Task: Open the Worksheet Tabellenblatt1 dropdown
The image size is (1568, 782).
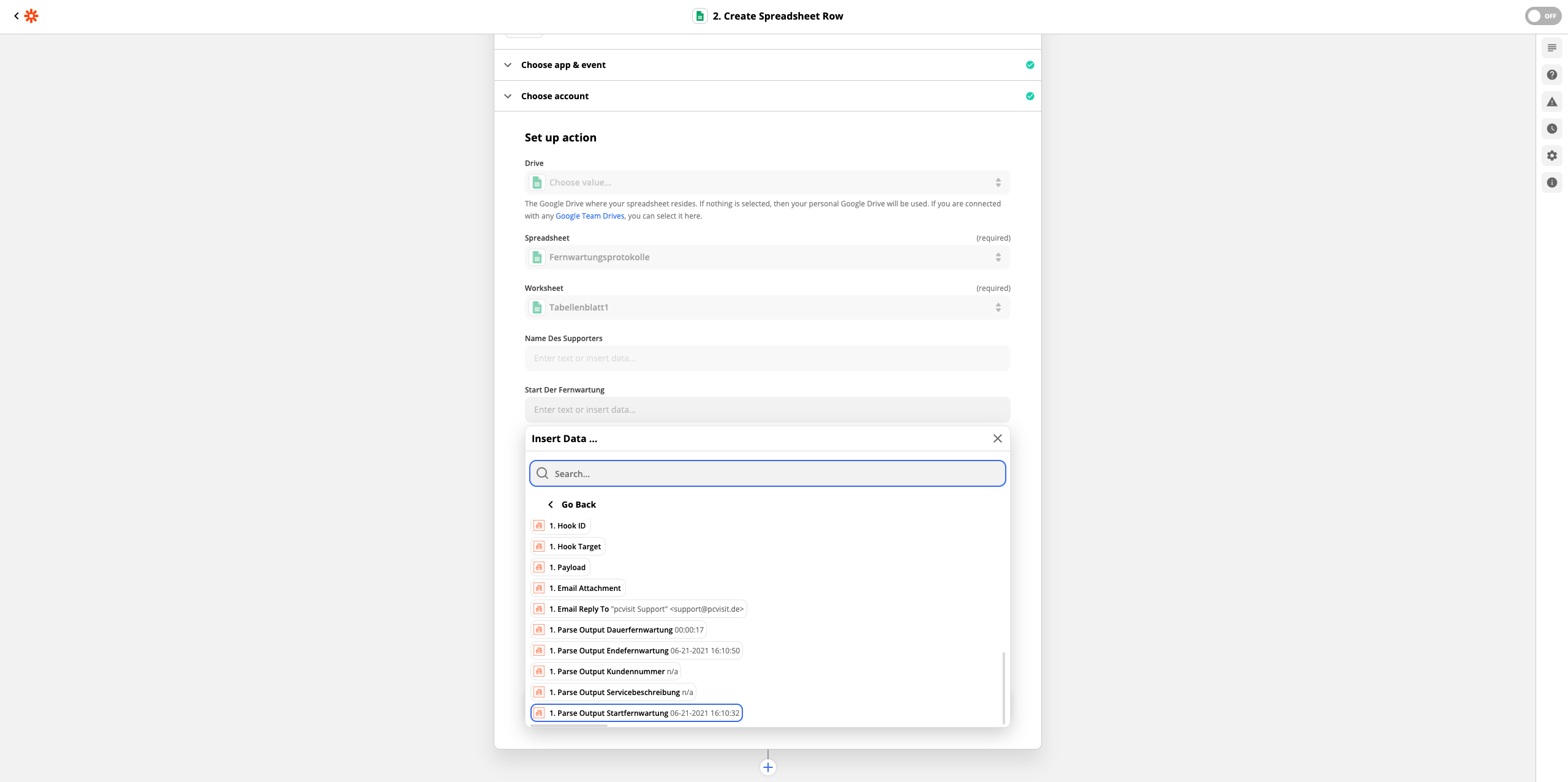Action: (767, 307)
